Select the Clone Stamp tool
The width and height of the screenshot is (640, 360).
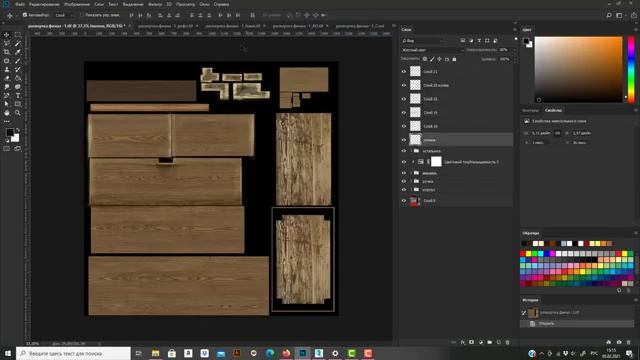click(7, 69)
